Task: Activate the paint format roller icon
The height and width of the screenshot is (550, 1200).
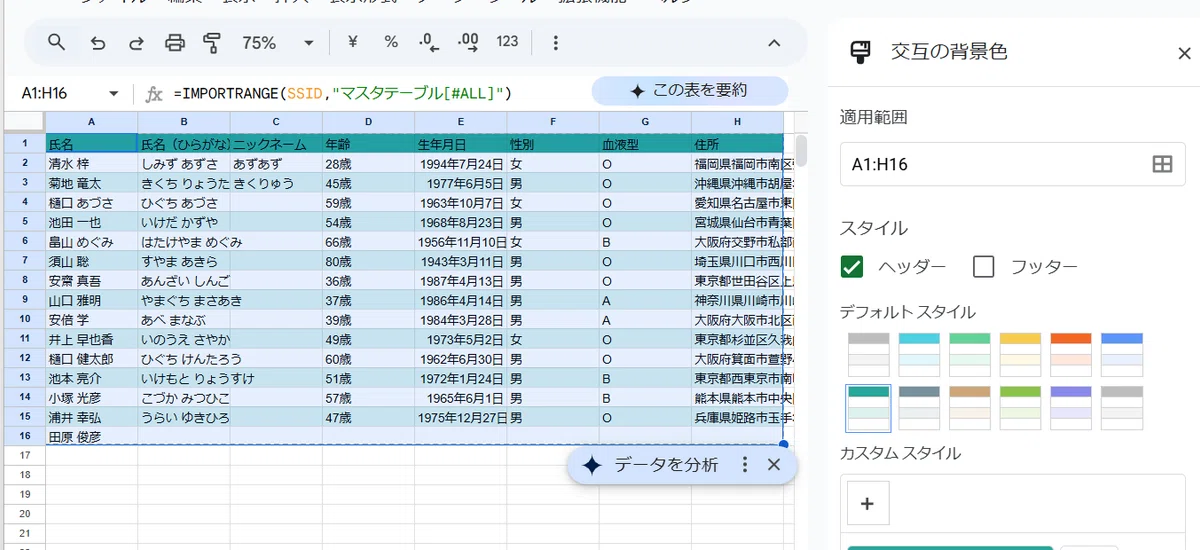Action: point(212,43)
